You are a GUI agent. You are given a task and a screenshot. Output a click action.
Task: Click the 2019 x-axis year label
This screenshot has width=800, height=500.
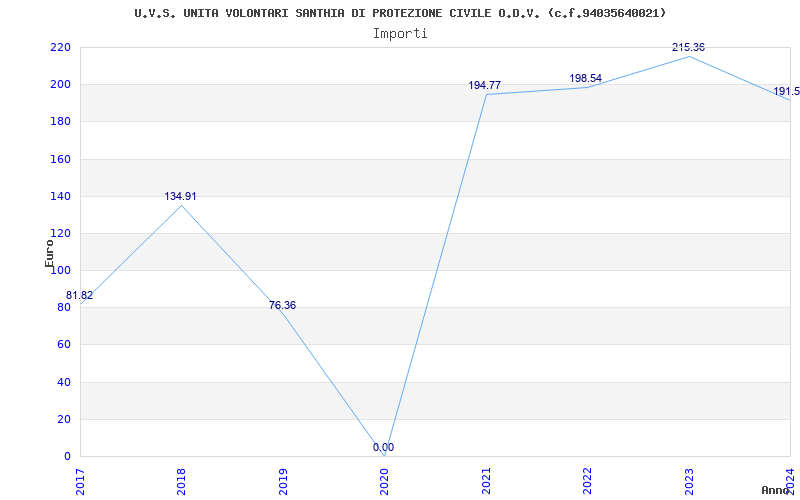point(283,481)
